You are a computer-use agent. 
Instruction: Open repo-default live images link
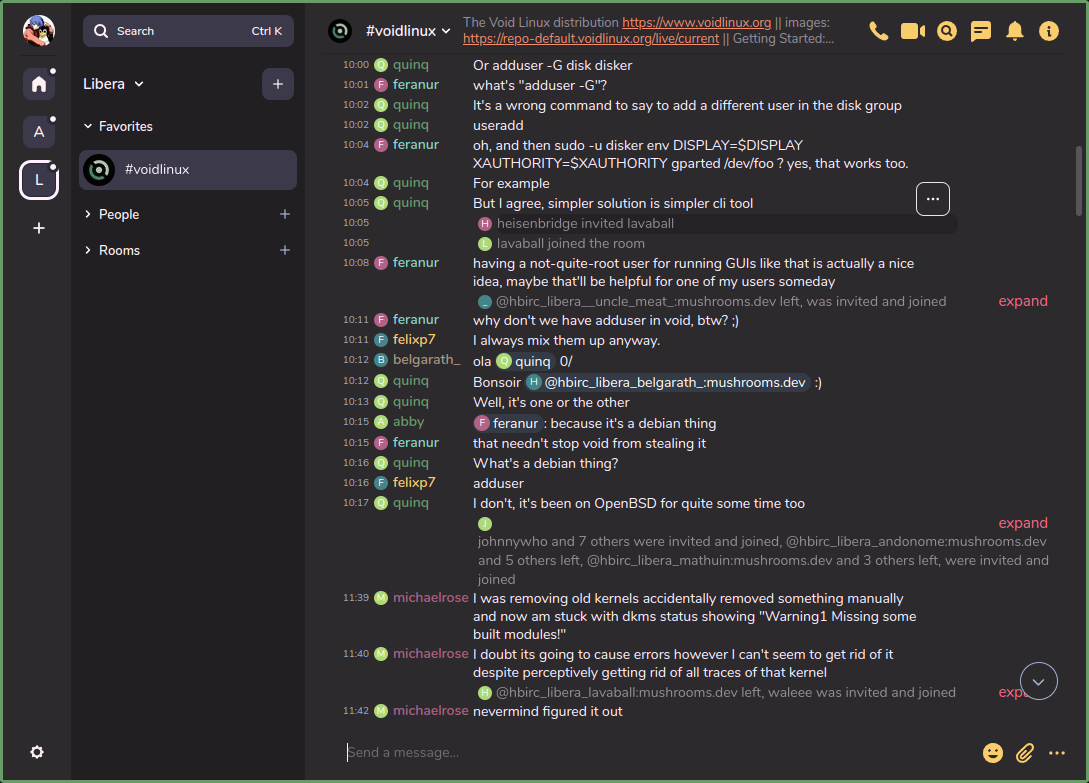(x=591, y=39)
